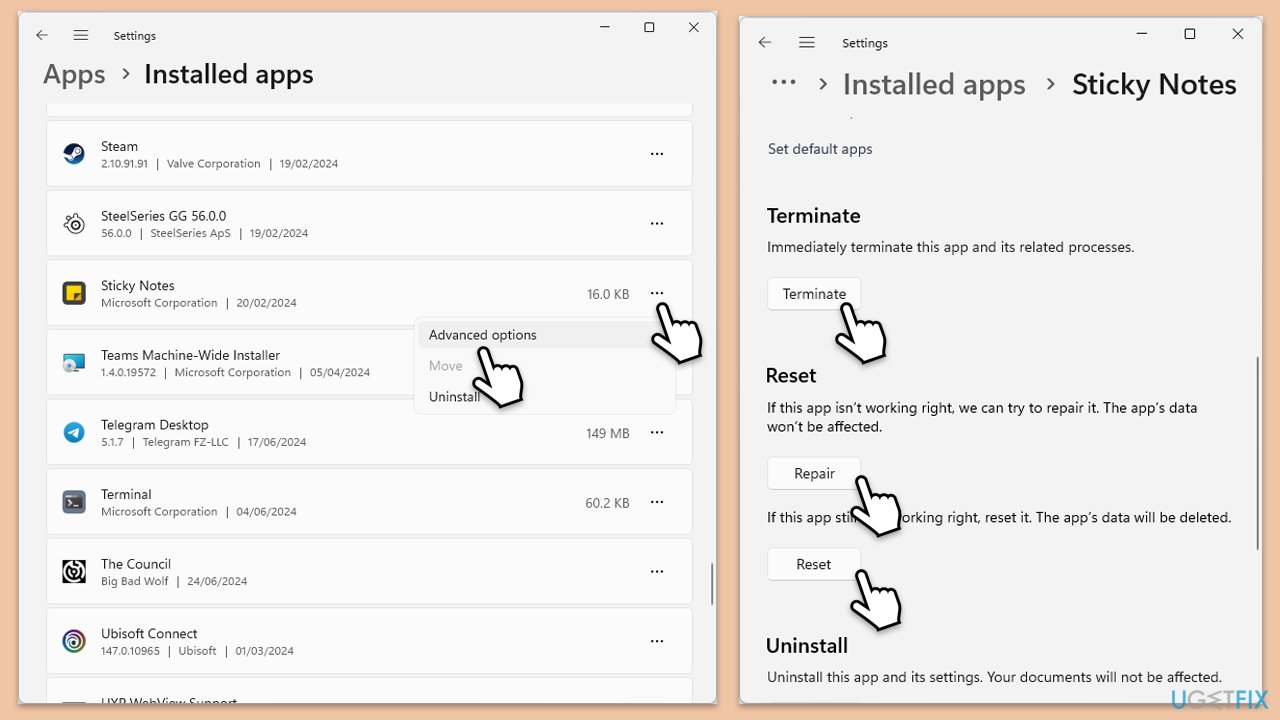Open hamburger menu in Sticky Notes window
Screen dimensions: 1280x720
point(807,43)
